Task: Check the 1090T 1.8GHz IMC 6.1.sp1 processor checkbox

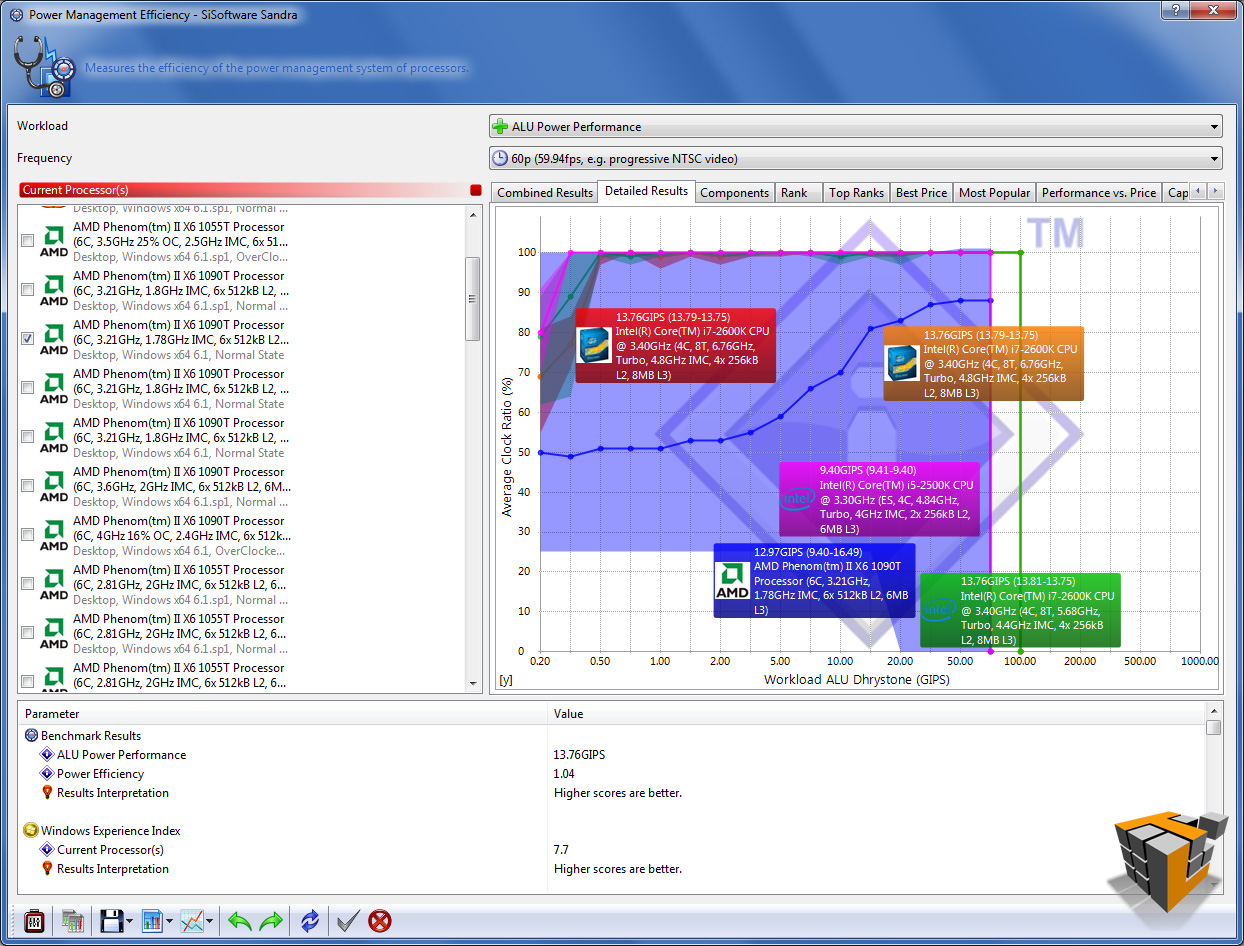Action: pyautogui.click(x=27, y=290)
